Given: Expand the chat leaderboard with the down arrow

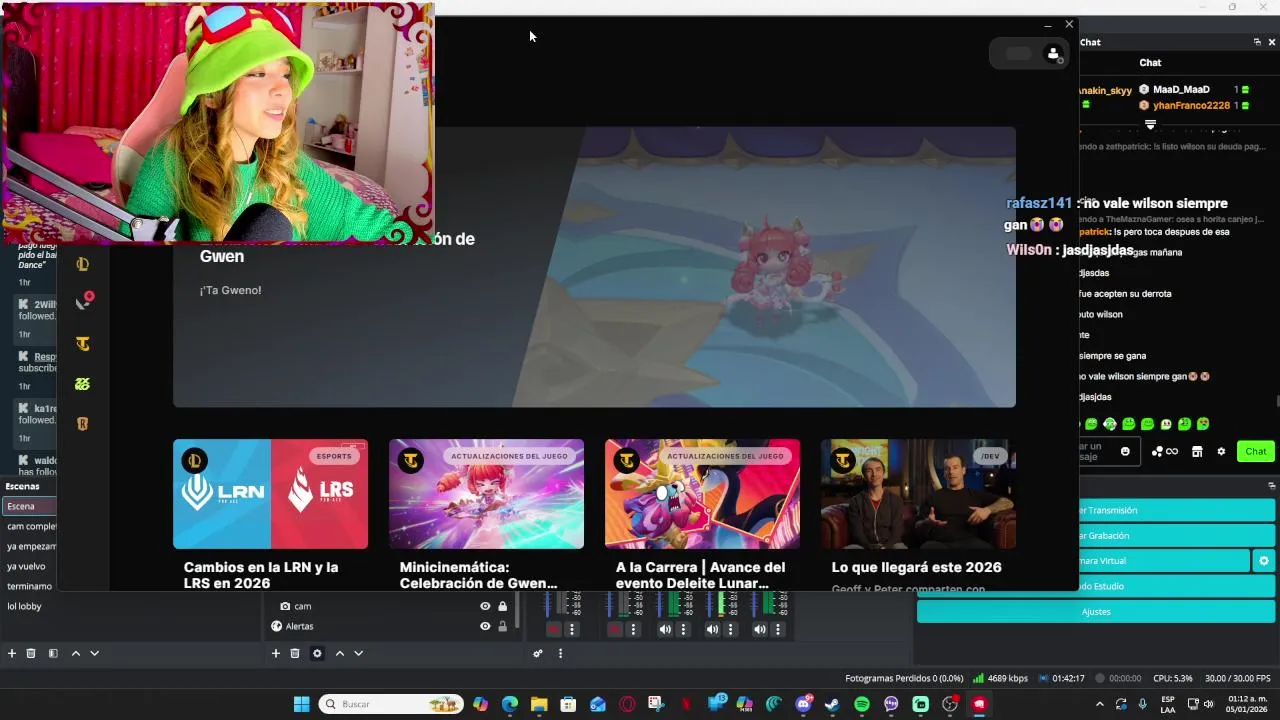Looking at the screenshot, I should pyautogui.click(x=1150, y=125).
